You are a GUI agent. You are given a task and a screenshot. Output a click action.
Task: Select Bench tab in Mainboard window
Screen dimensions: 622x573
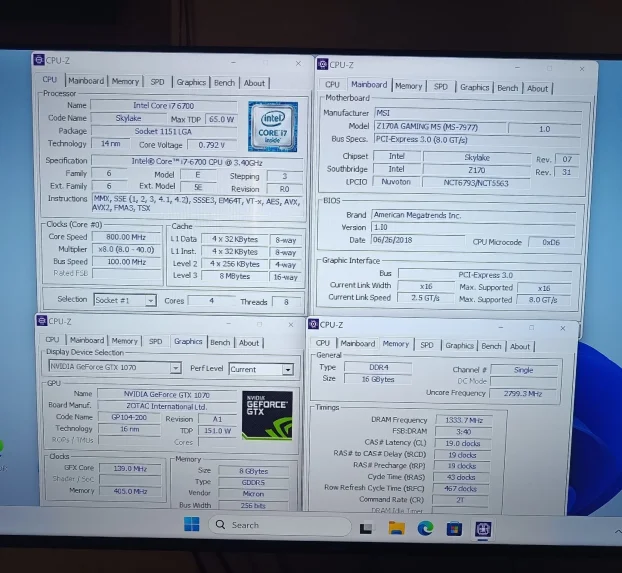point(508,88)
